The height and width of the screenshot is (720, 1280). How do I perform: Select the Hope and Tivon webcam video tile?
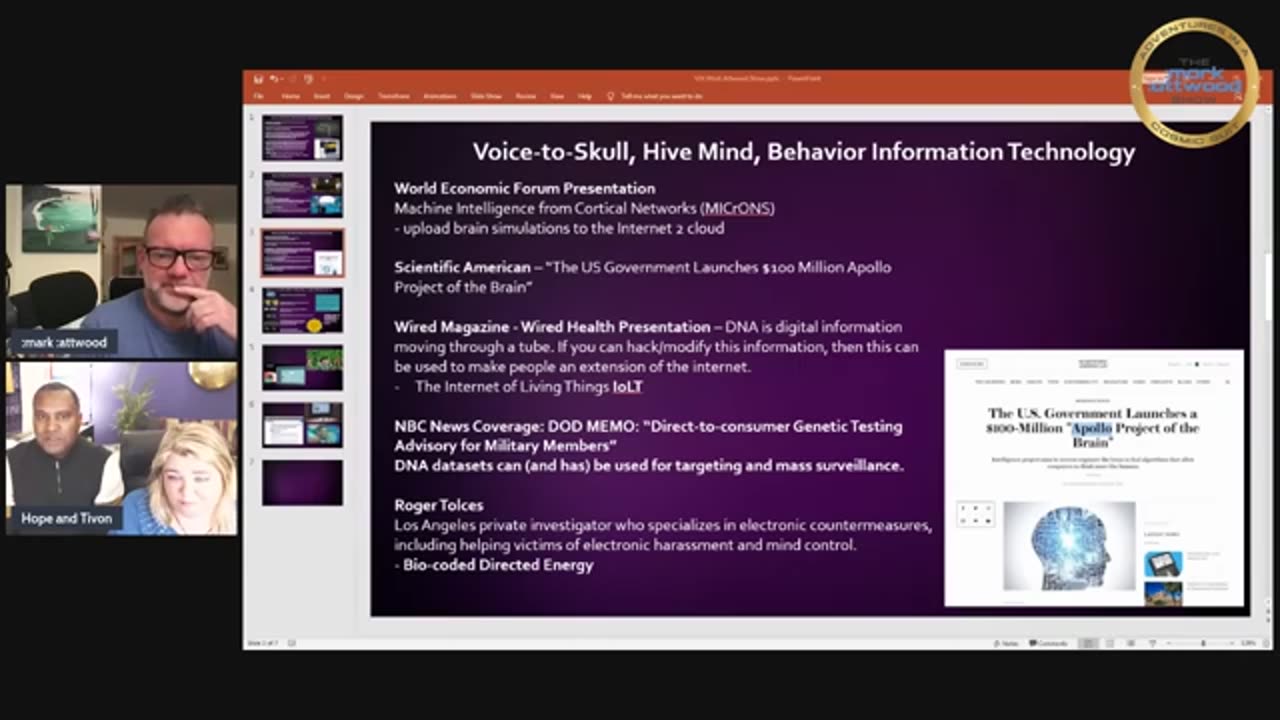(122, 448)
